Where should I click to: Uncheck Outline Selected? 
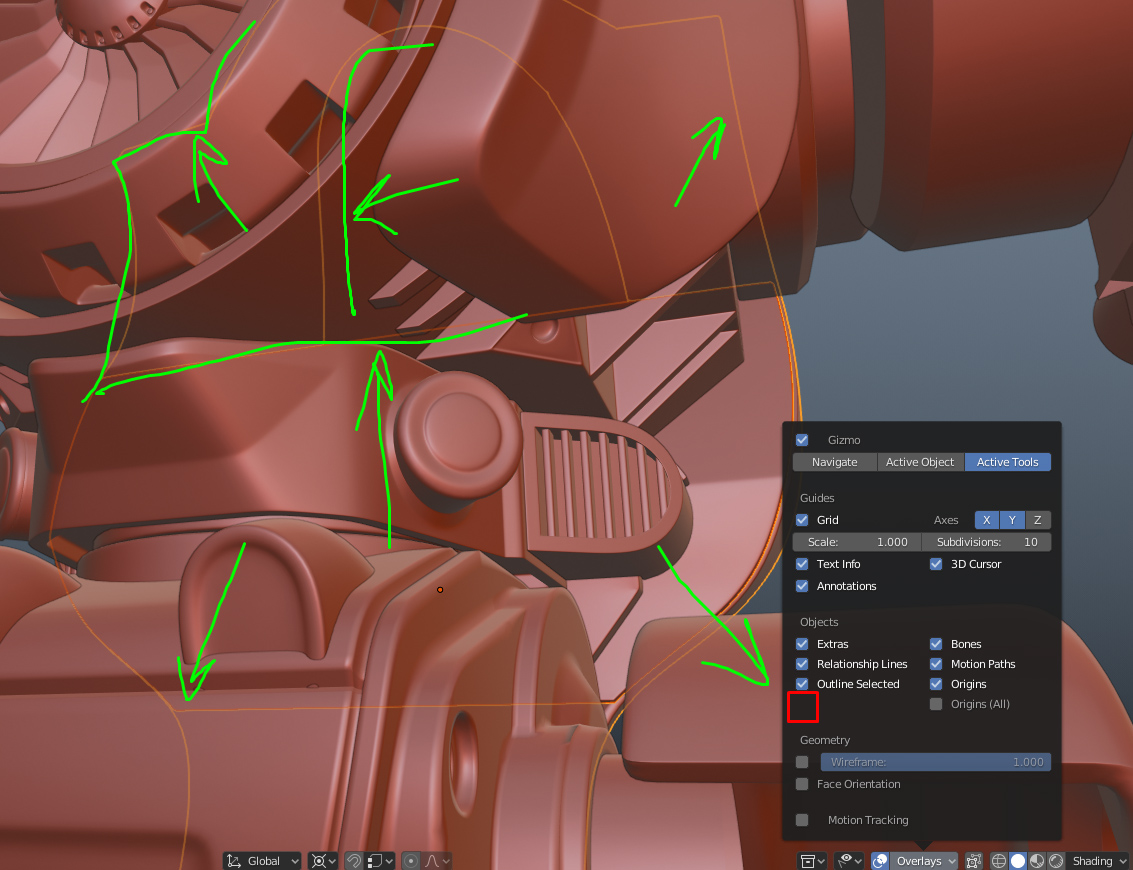(x=802, y=684)
